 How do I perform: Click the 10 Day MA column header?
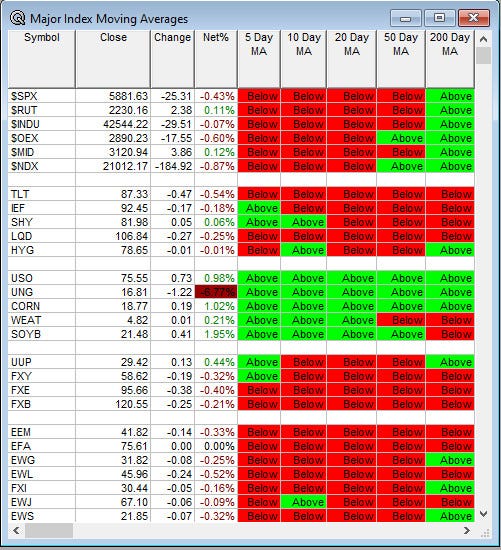(304, 59)
